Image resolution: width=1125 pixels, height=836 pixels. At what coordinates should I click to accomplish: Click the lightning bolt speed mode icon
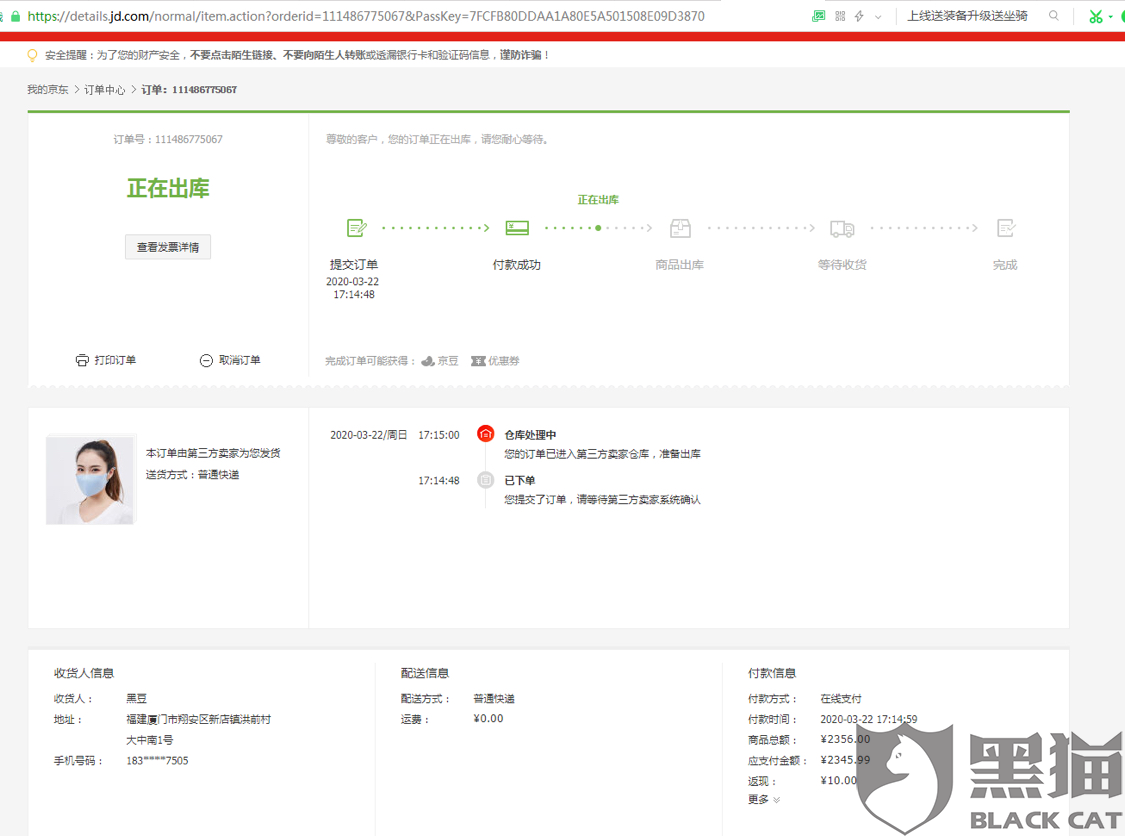[x=859, y=16]
